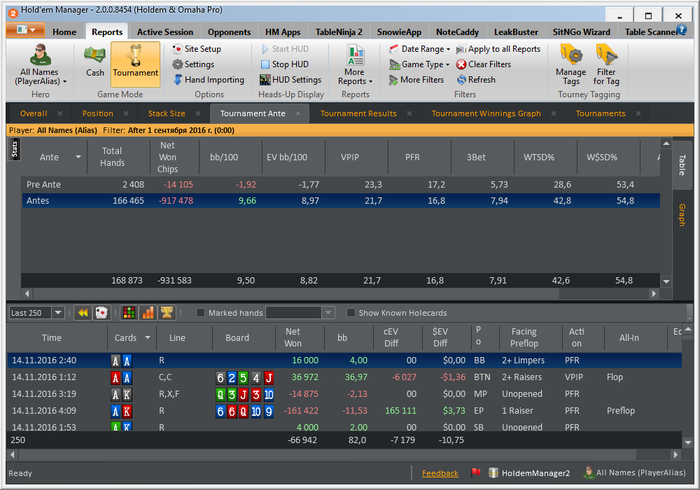
Task: Select the hand at 14.11.2016 1:12
Action: pyautogui.click(x=344, y=377)
